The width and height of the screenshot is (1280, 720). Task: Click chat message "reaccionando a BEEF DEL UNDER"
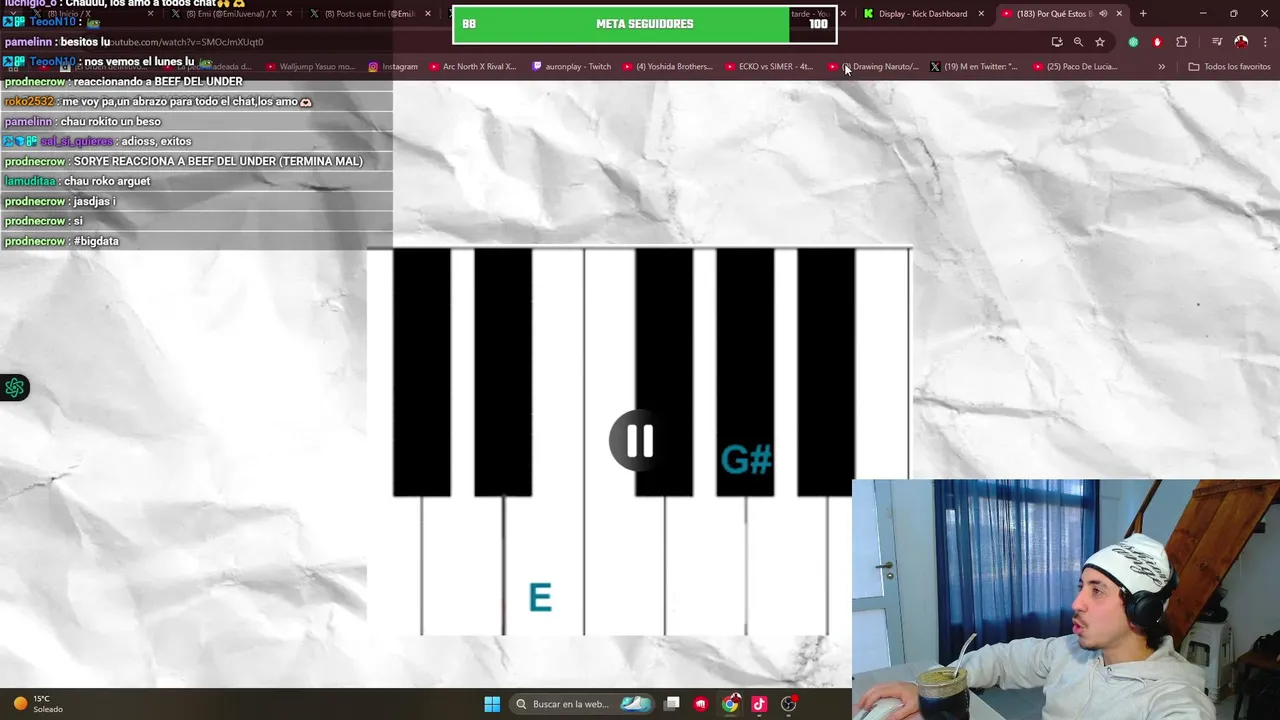click(x=158, y=81)
